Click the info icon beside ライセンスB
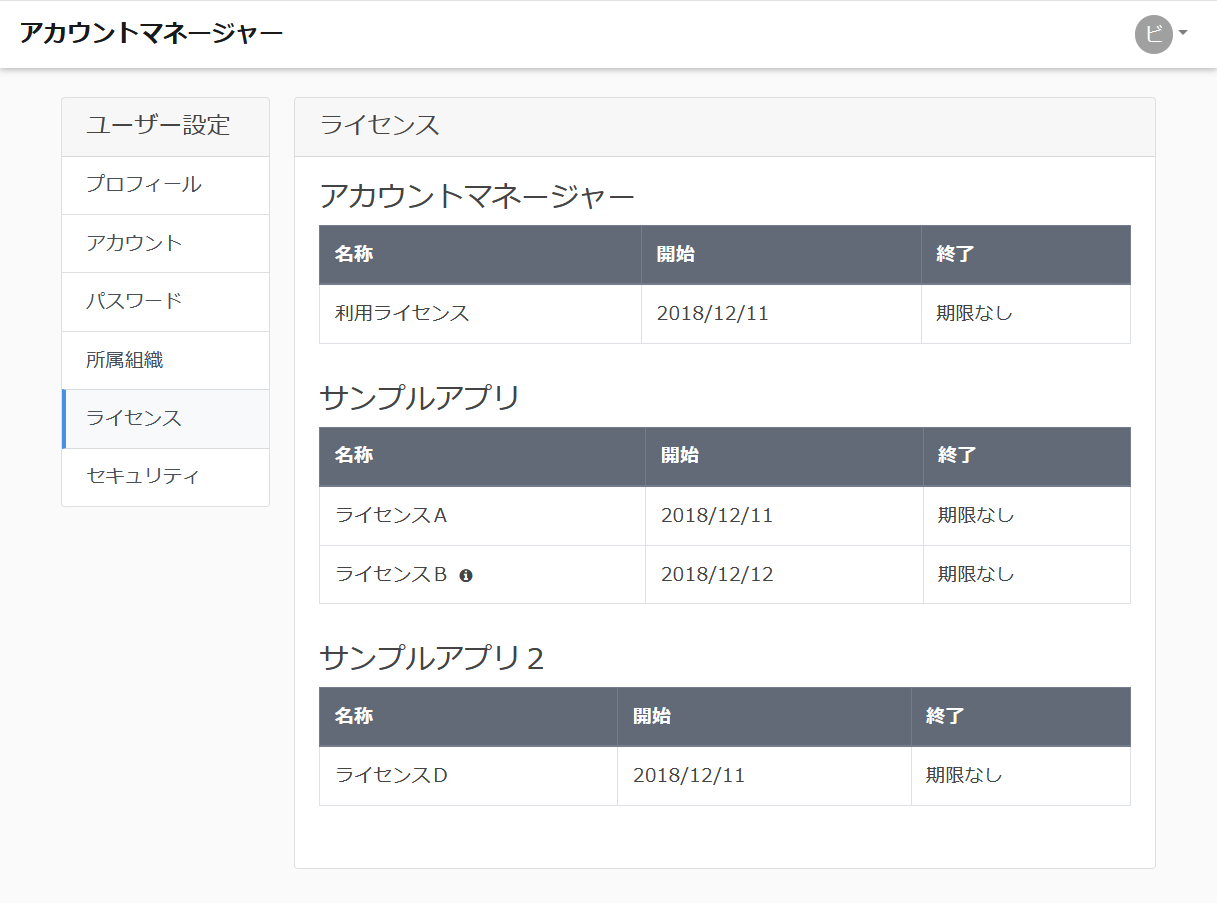The width and height of the screenshot is (1217, 903). (466, 575)
